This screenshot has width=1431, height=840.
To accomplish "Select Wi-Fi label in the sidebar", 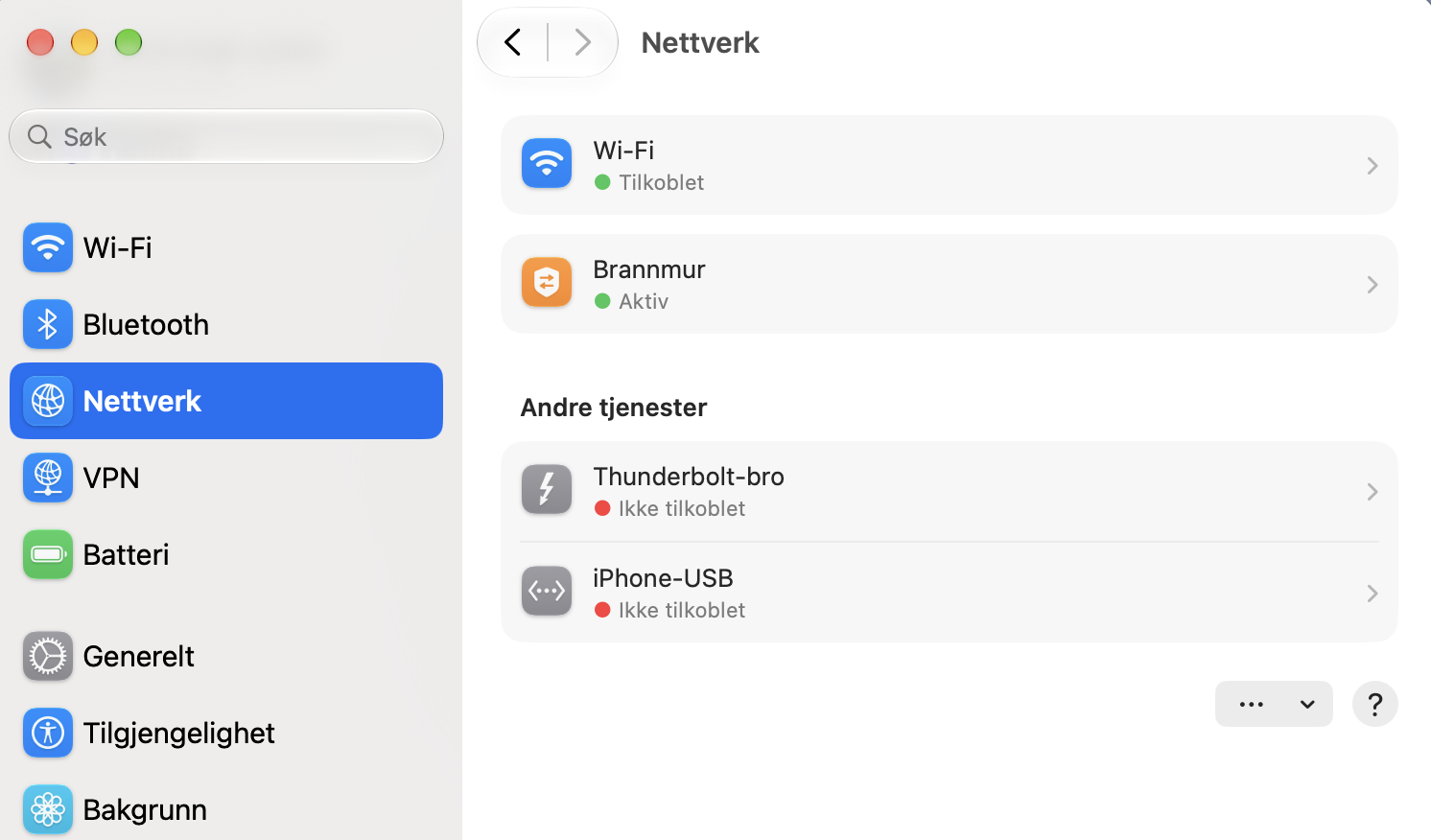I will [118, 247].
